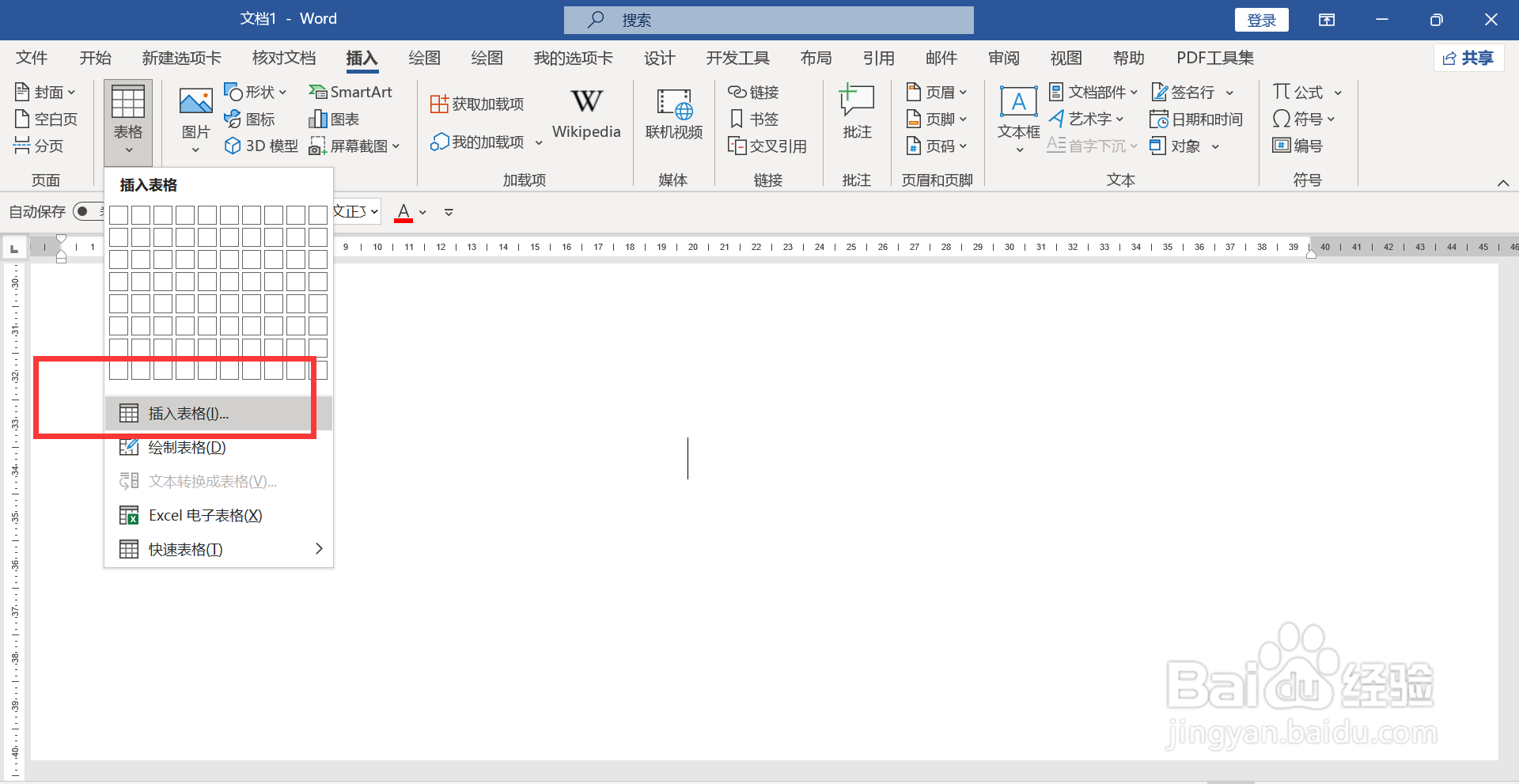Image resolution: width=1519 pixels, height=784 pixels.
Task: Open the Developer (开发工具) tab
Action: click(x=737, y=58)
